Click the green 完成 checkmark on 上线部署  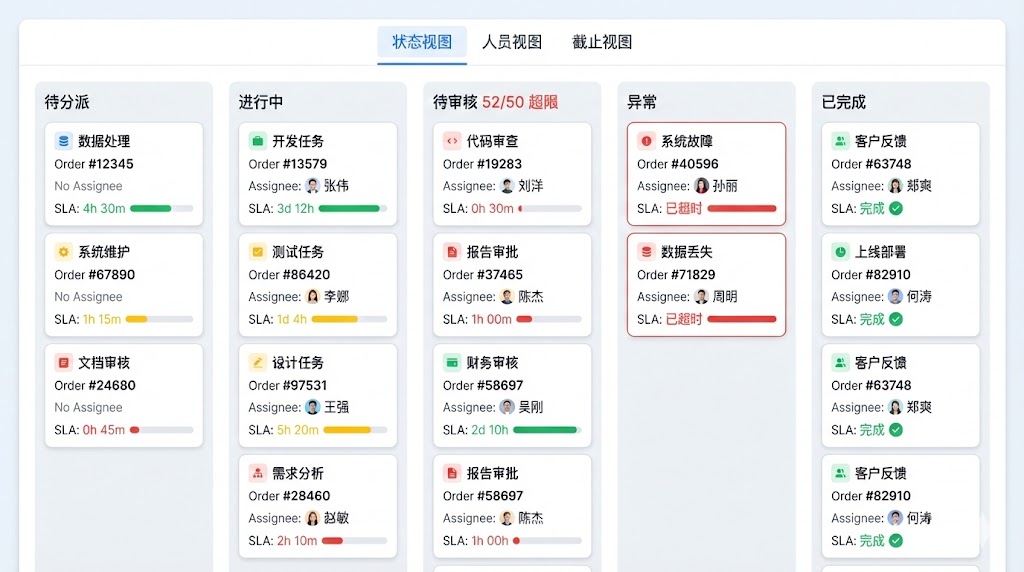[x=896, y=319]
